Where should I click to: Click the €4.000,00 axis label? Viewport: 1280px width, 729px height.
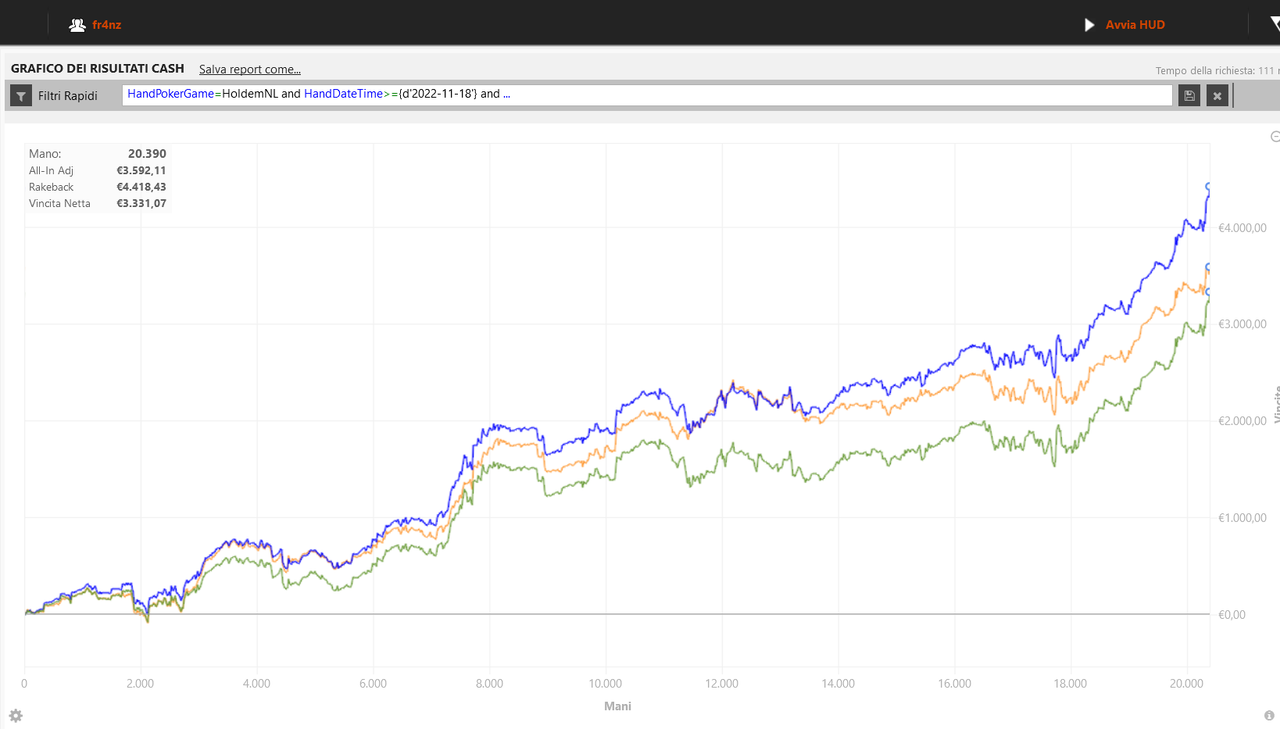pos(1242,228)
